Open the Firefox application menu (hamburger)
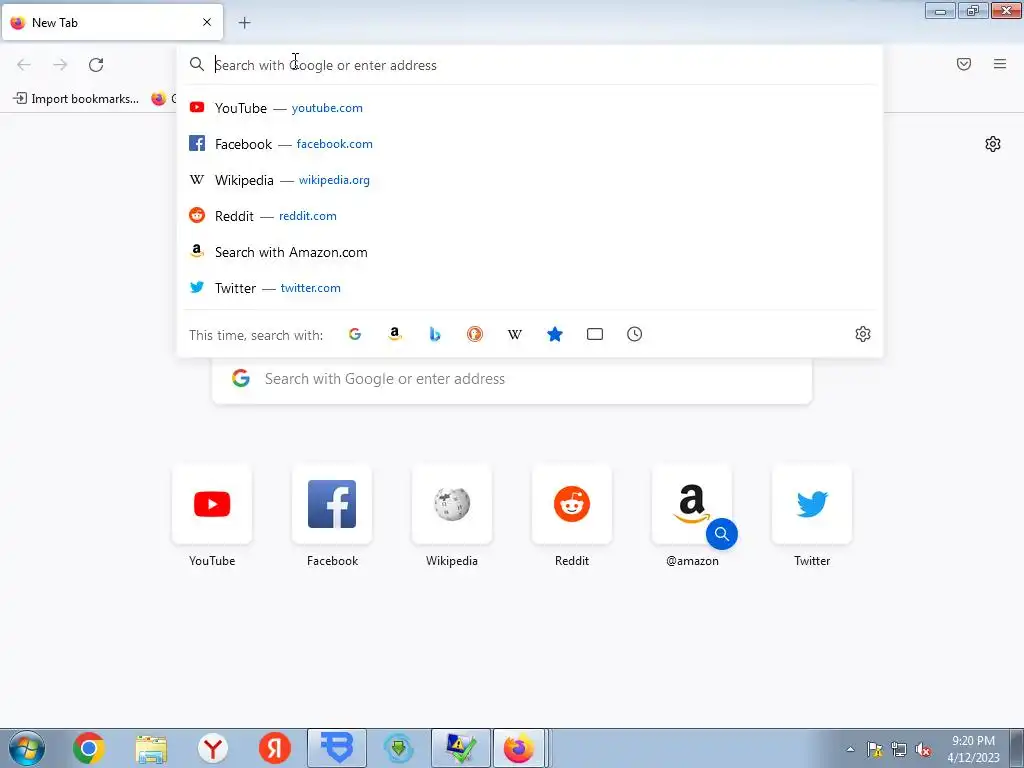This screenshot has height=768, width=1024. click(x=1000, y=64)
